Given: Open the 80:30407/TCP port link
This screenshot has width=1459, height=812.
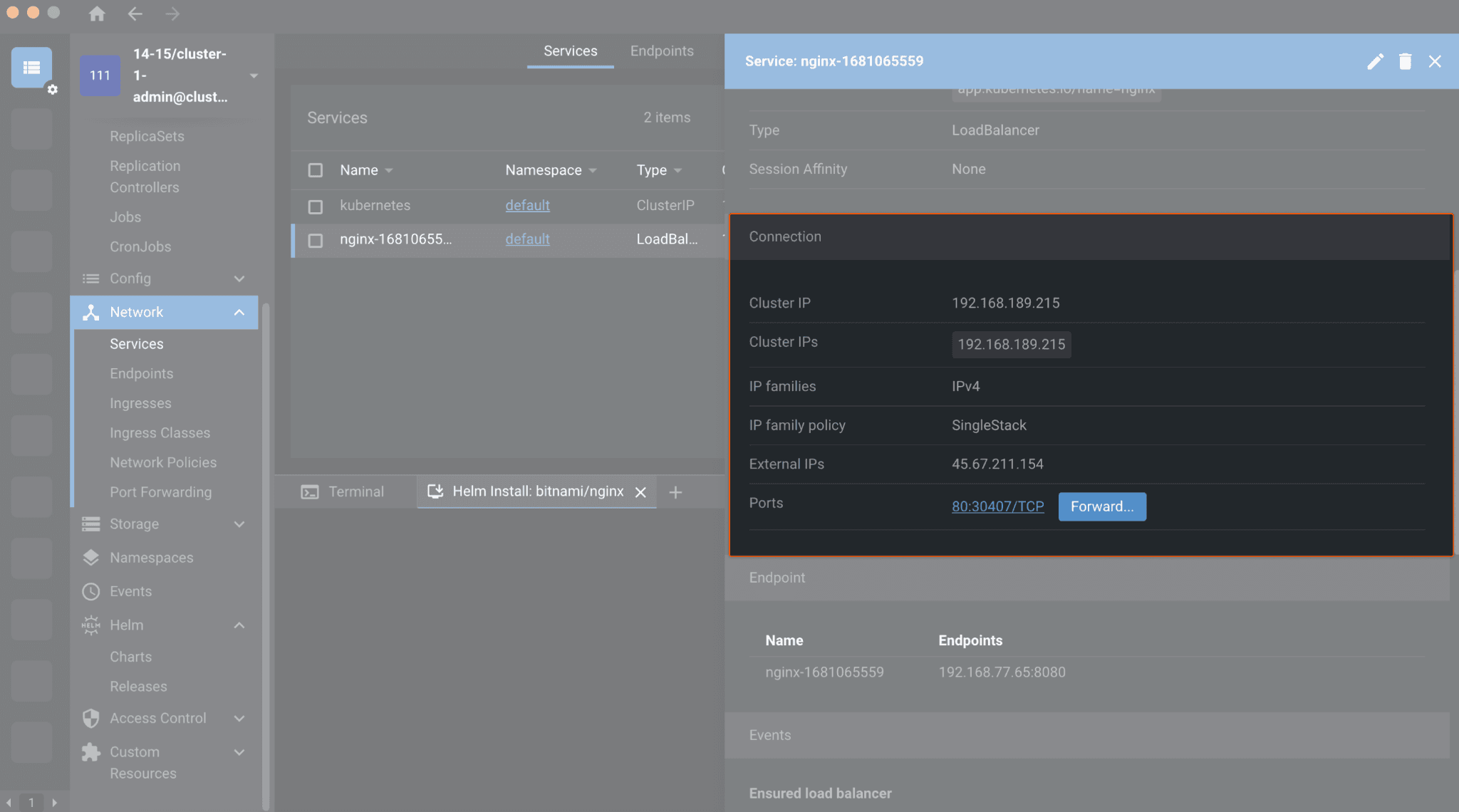Looking at the screenshot, I should coord(997,506).
